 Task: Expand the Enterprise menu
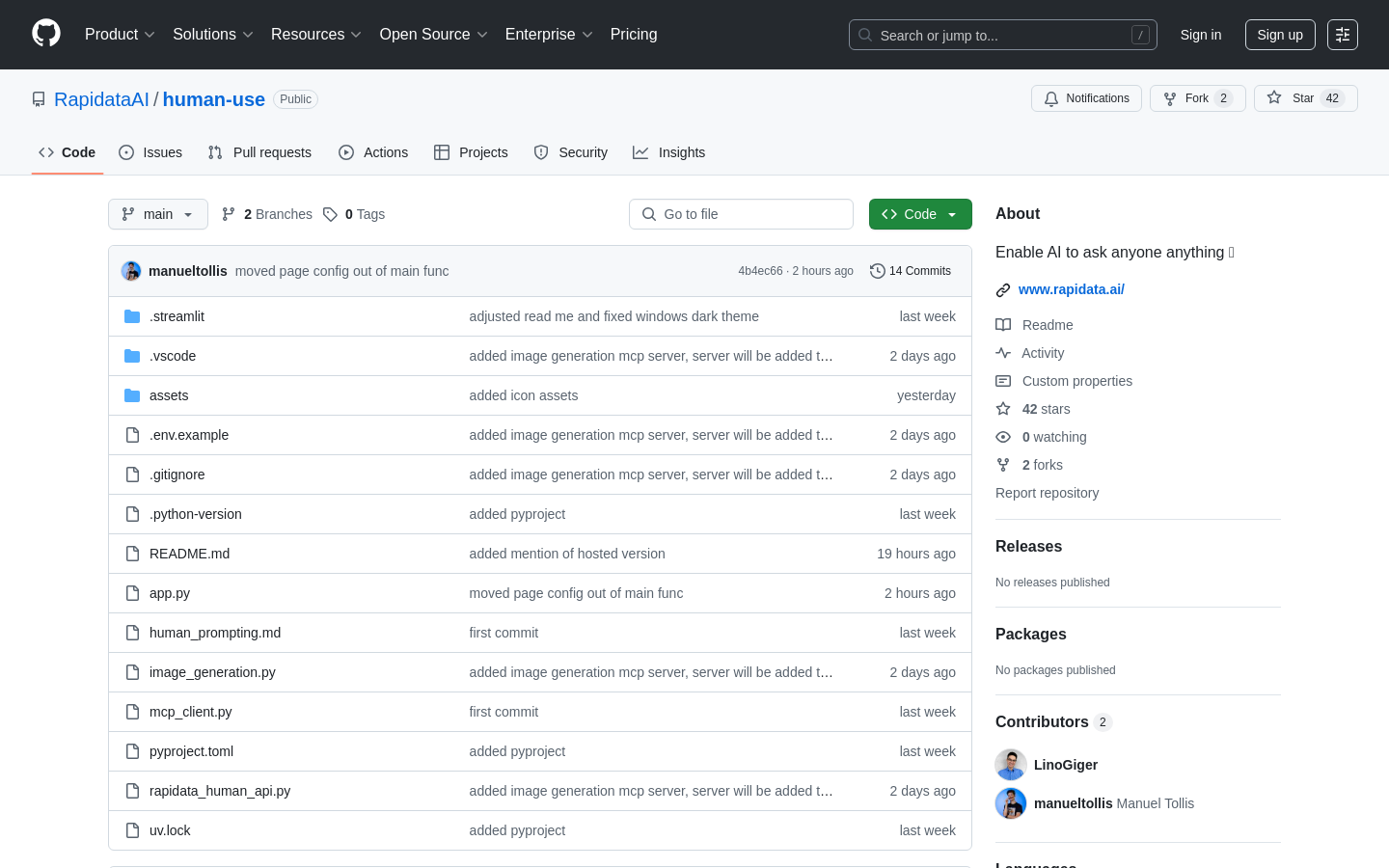pyautogui.click(x=549, y=34)
